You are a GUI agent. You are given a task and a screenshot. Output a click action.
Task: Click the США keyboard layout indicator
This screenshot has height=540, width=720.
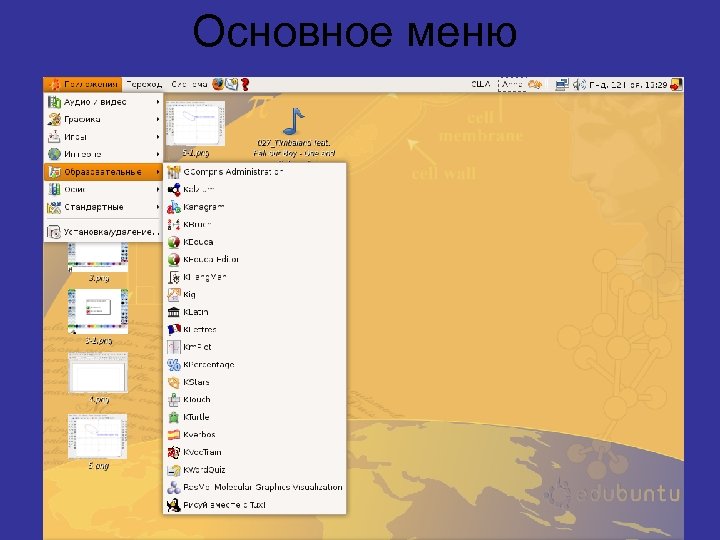pyautogui.click(x=481, y=84)
